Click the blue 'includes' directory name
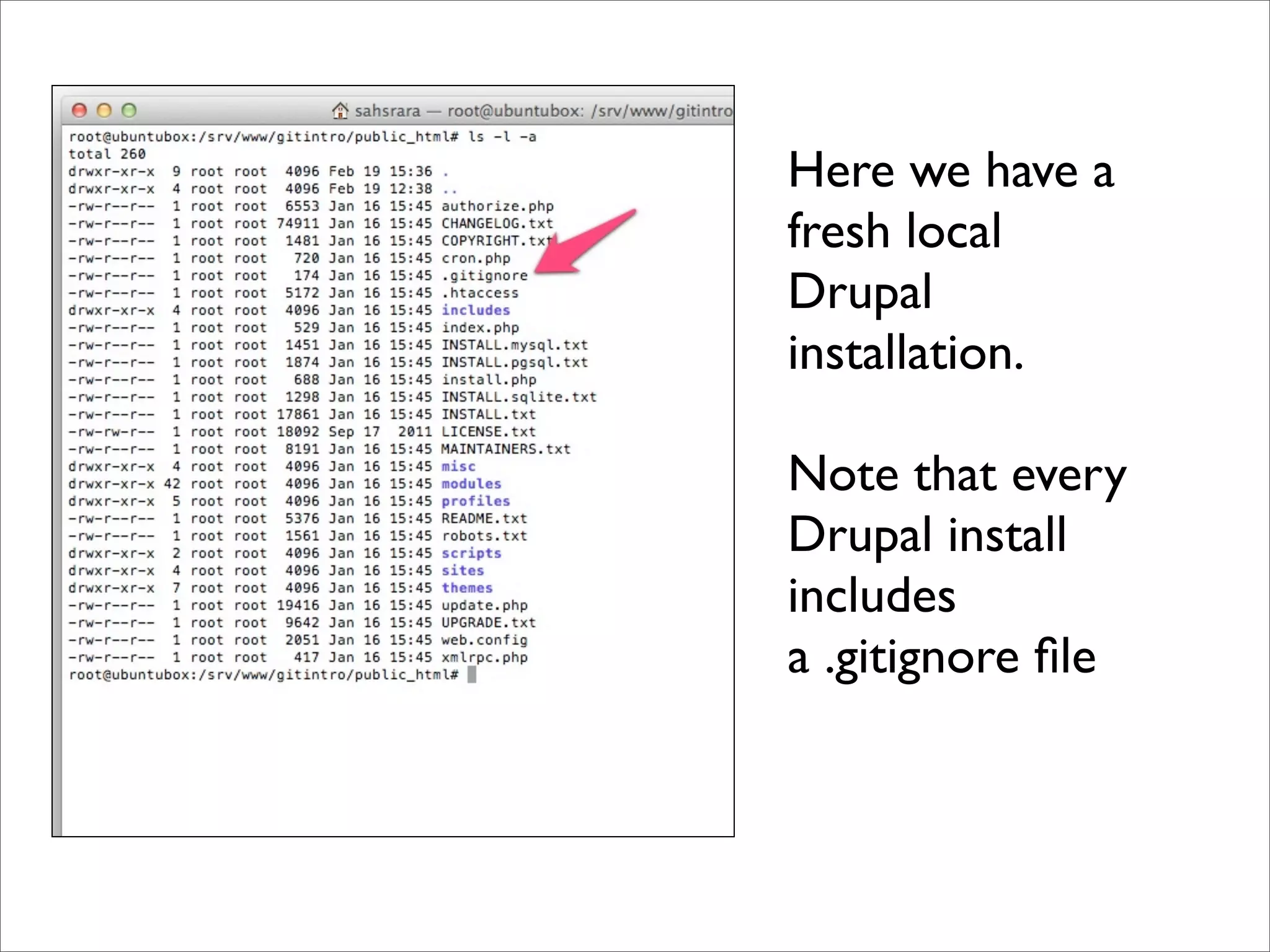The height and width of the screenshot is (952, 1270). pyautogui.click(x=476, y=310)
